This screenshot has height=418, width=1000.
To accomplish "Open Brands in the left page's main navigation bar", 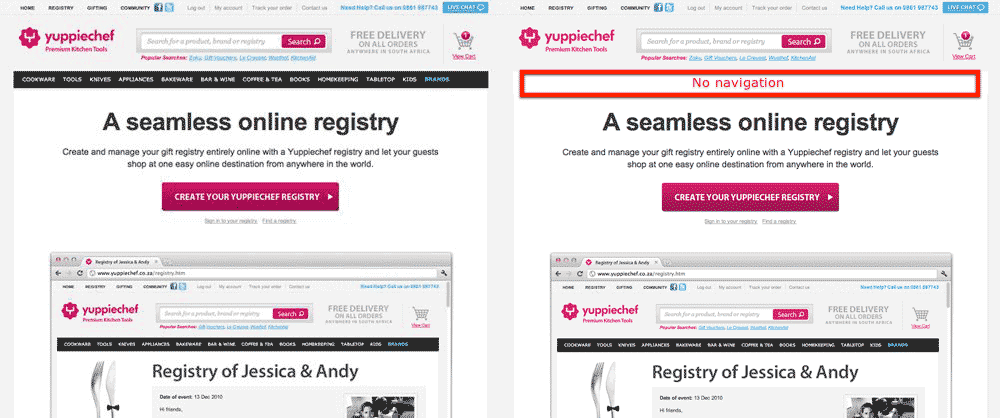I will coord(437,80).
